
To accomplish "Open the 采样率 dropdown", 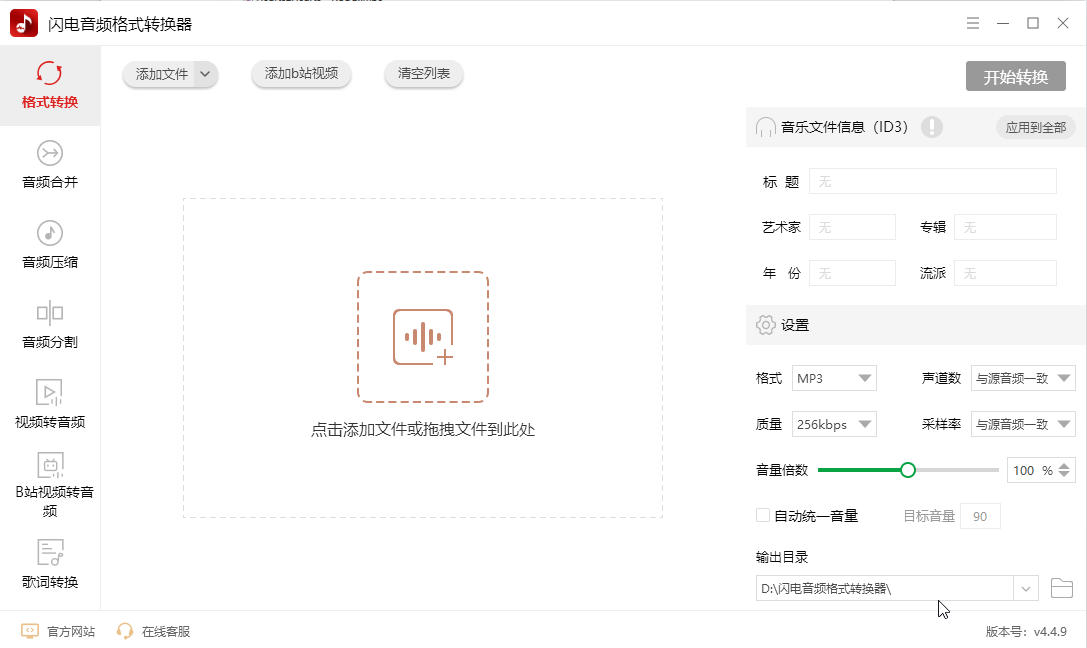I will 1023,424.
